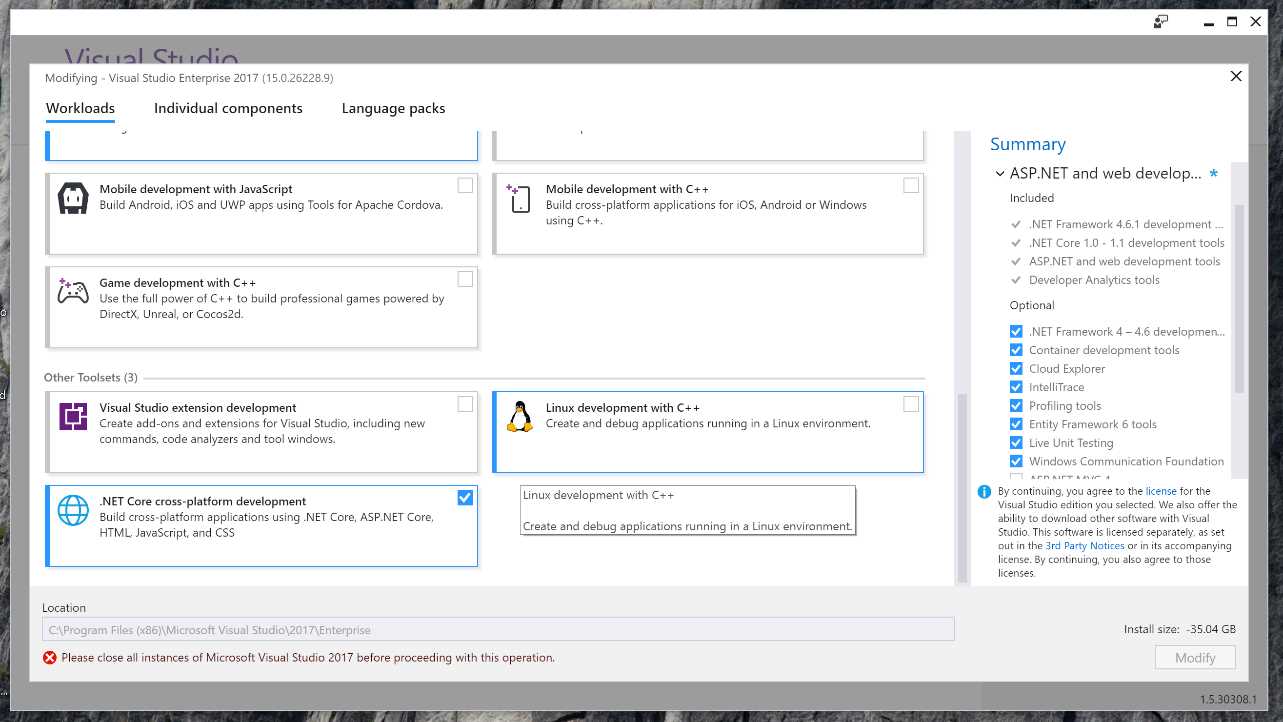Uncheck Container development tools in the Summary
Viewport: 1283px width, 722px height.
click(x=1016, y=349)
